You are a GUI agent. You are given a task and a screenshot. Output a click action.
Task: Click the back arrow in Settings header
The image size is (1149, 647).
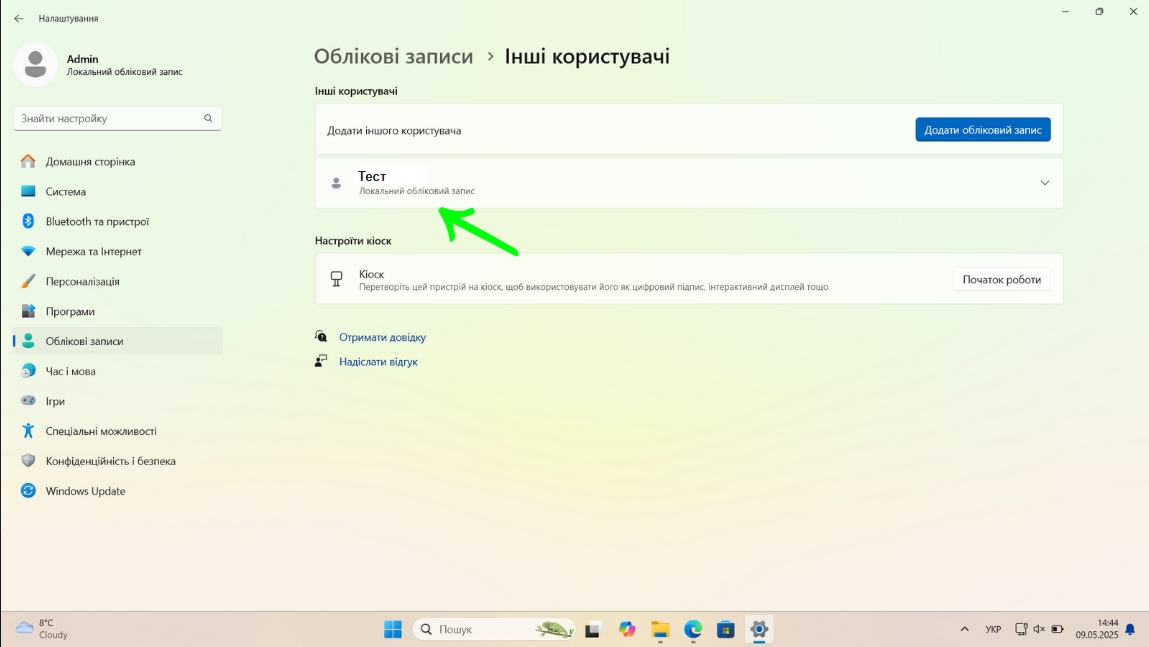[x=19, y=19]
